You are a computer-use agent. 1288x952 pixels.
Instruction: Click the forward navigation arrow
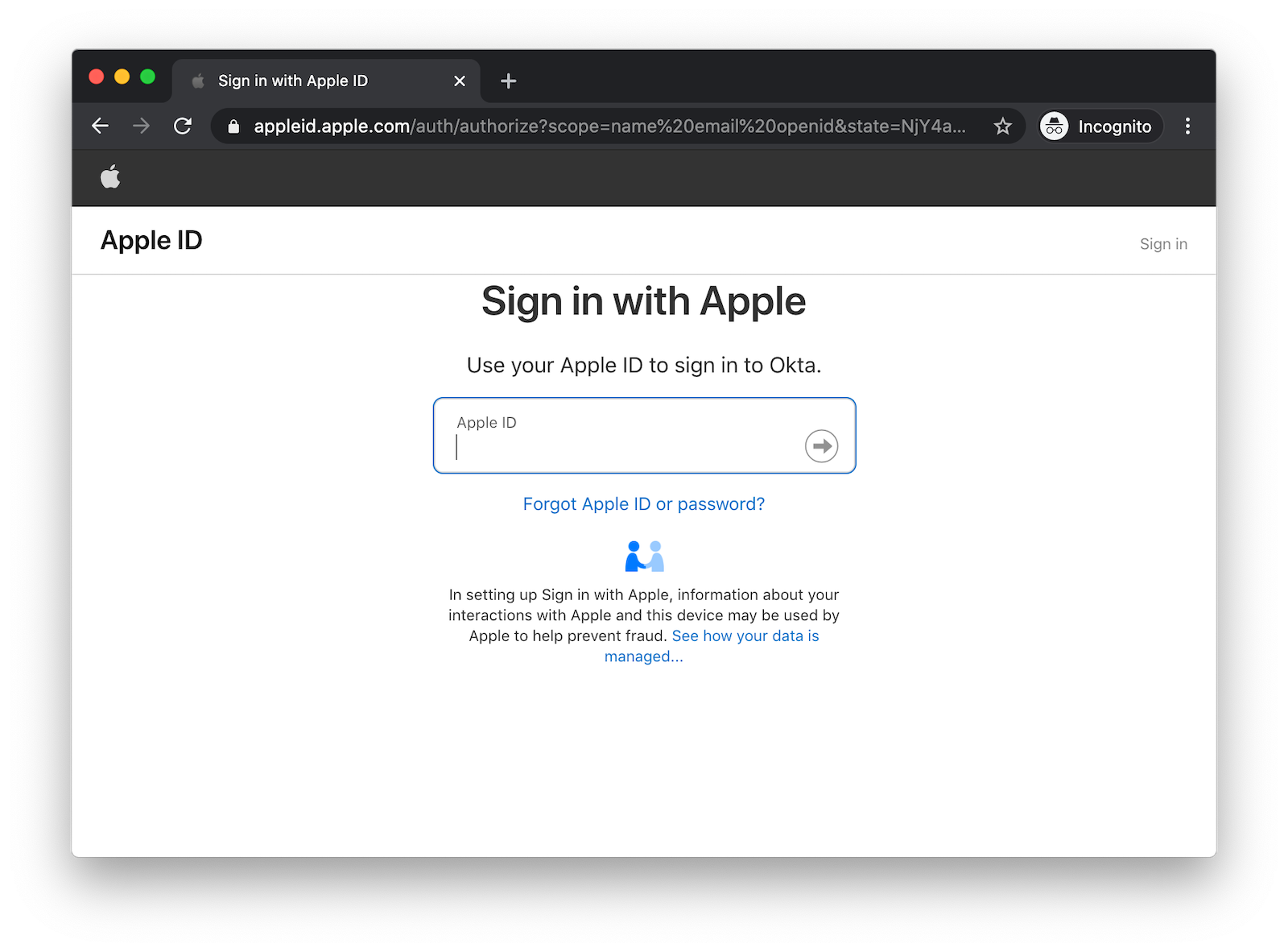(x=142, y=126)
